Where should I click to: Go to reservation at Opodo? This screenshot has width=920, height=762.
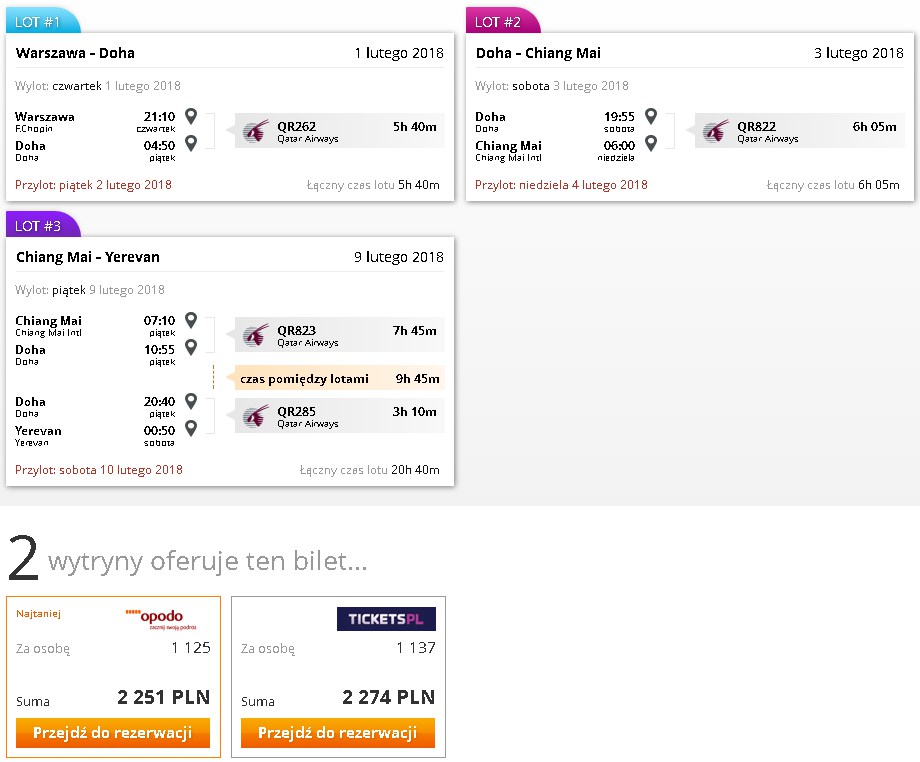tap(113, 733)
